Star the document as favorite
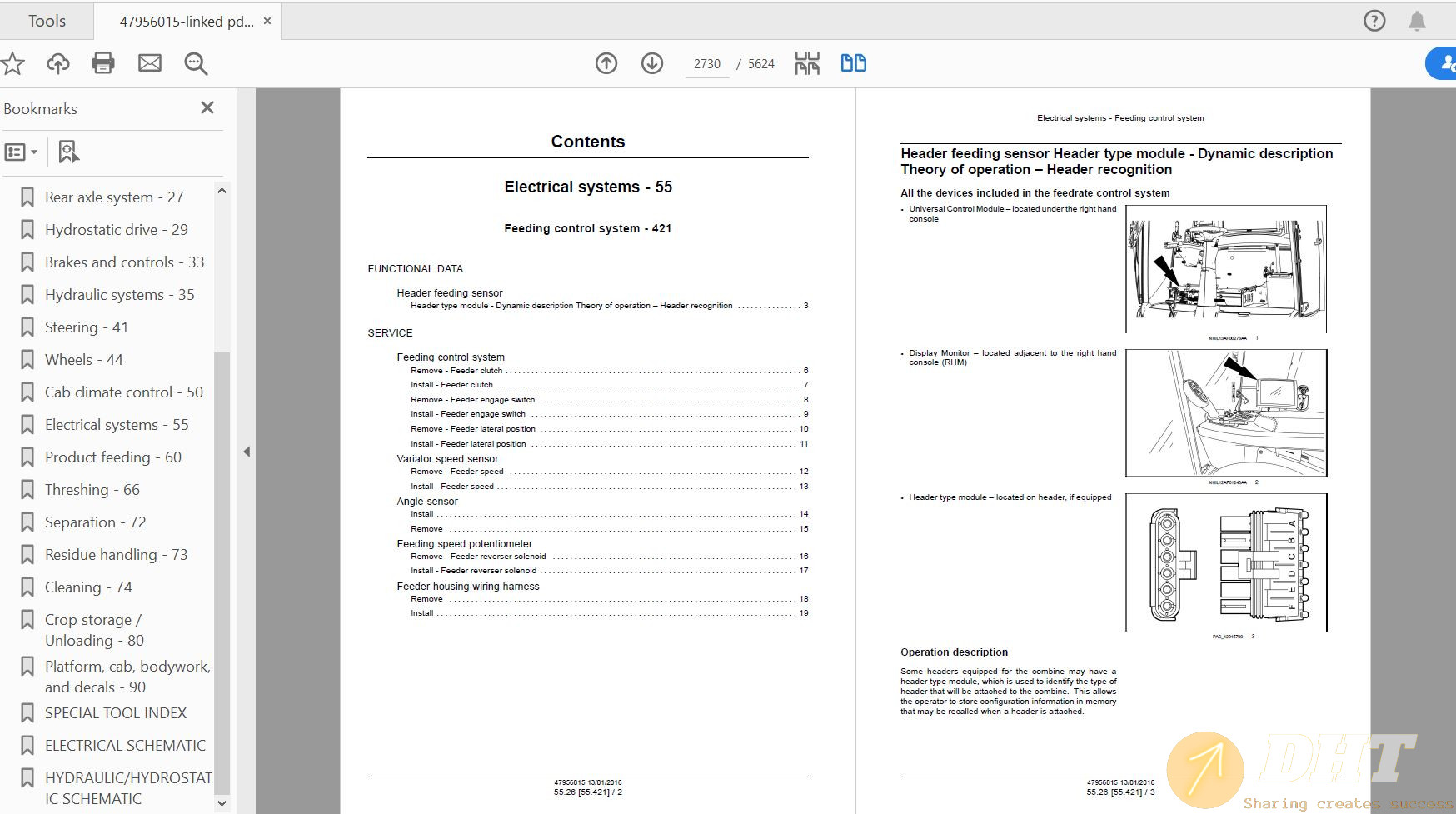1456x814 pixels. click(x=12, y=63)
